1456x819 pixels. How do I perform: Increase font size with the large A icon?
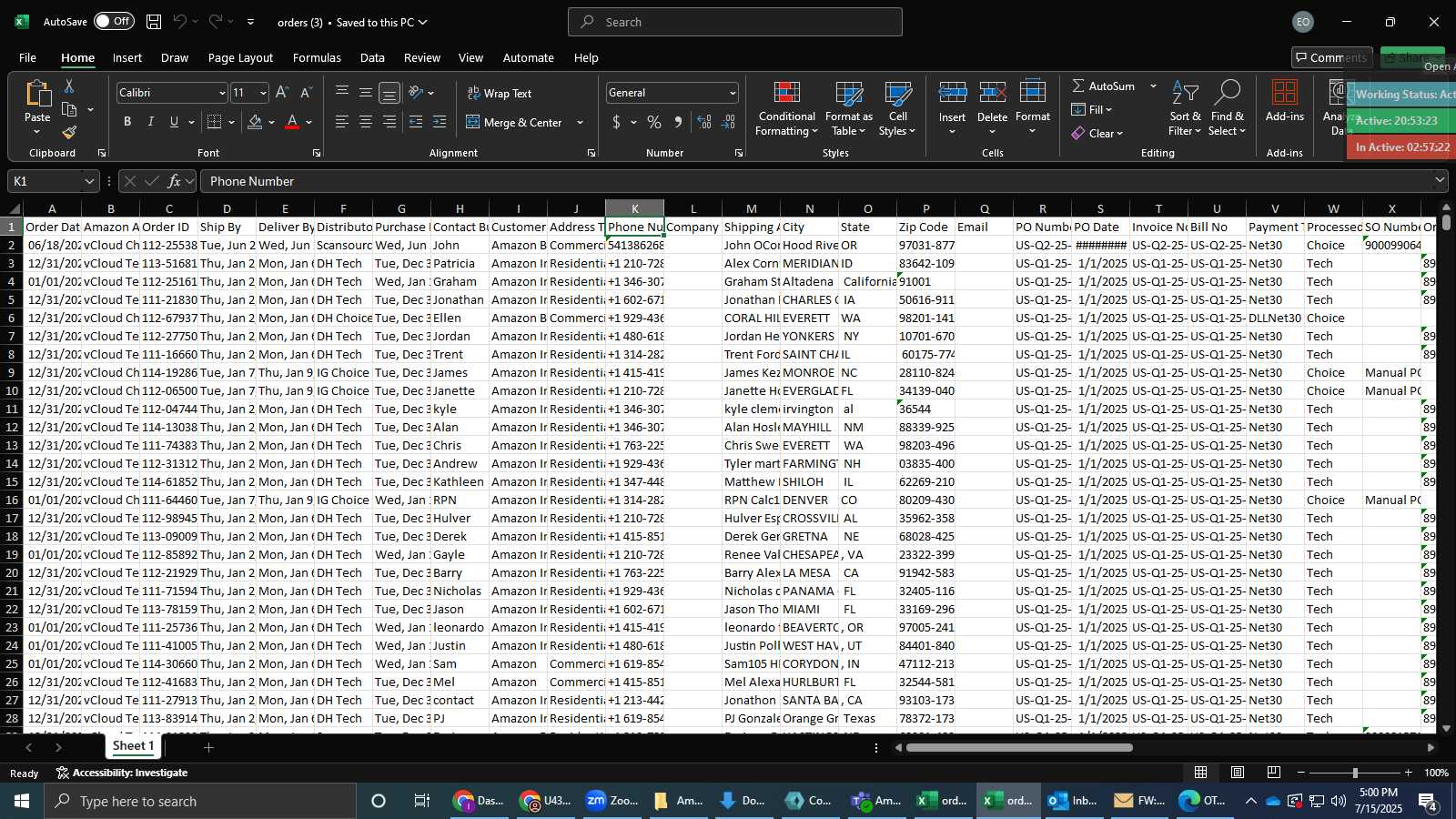pos(282,92)
